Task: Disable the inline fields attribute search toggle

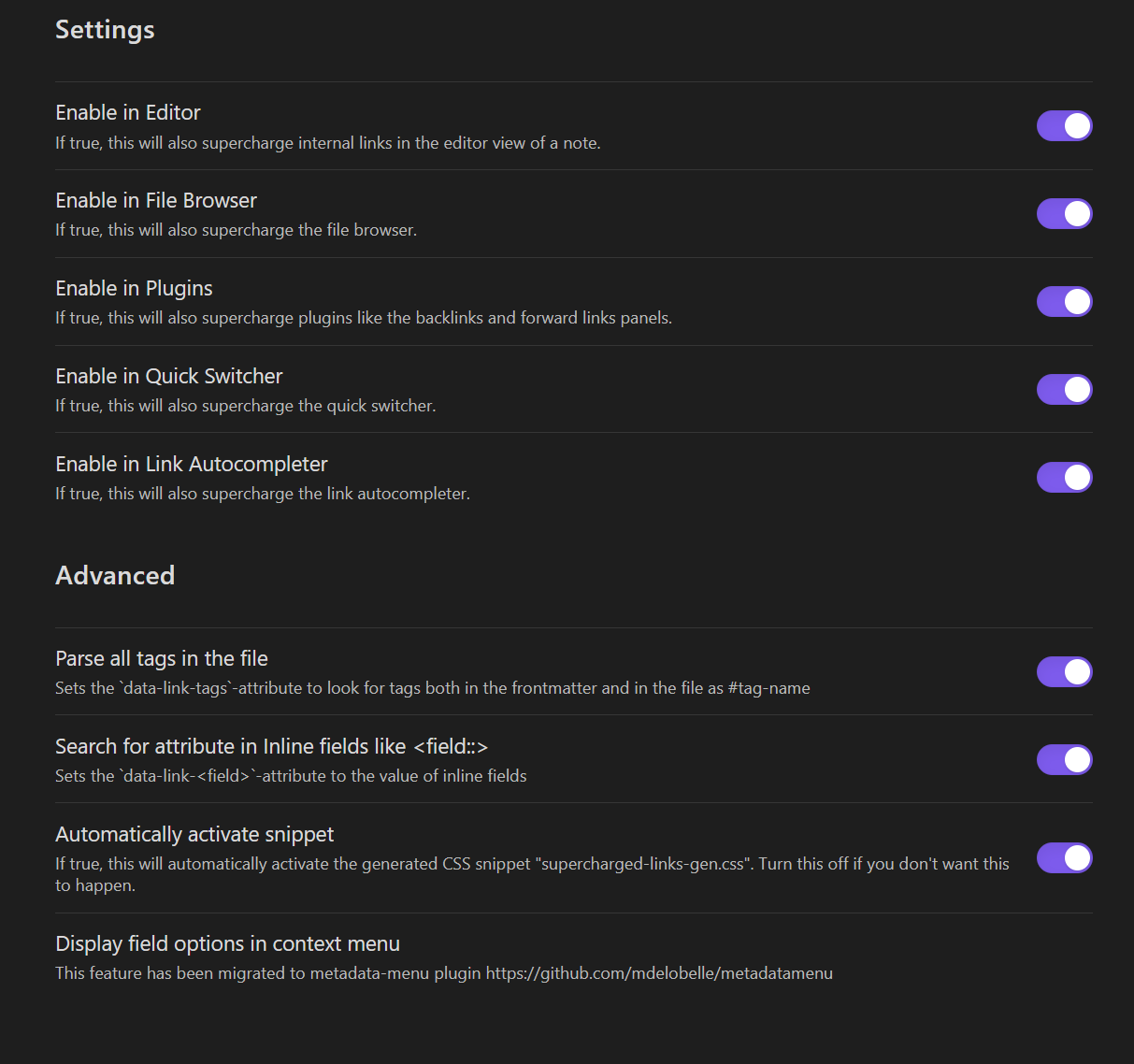Action: [1064, 759]
